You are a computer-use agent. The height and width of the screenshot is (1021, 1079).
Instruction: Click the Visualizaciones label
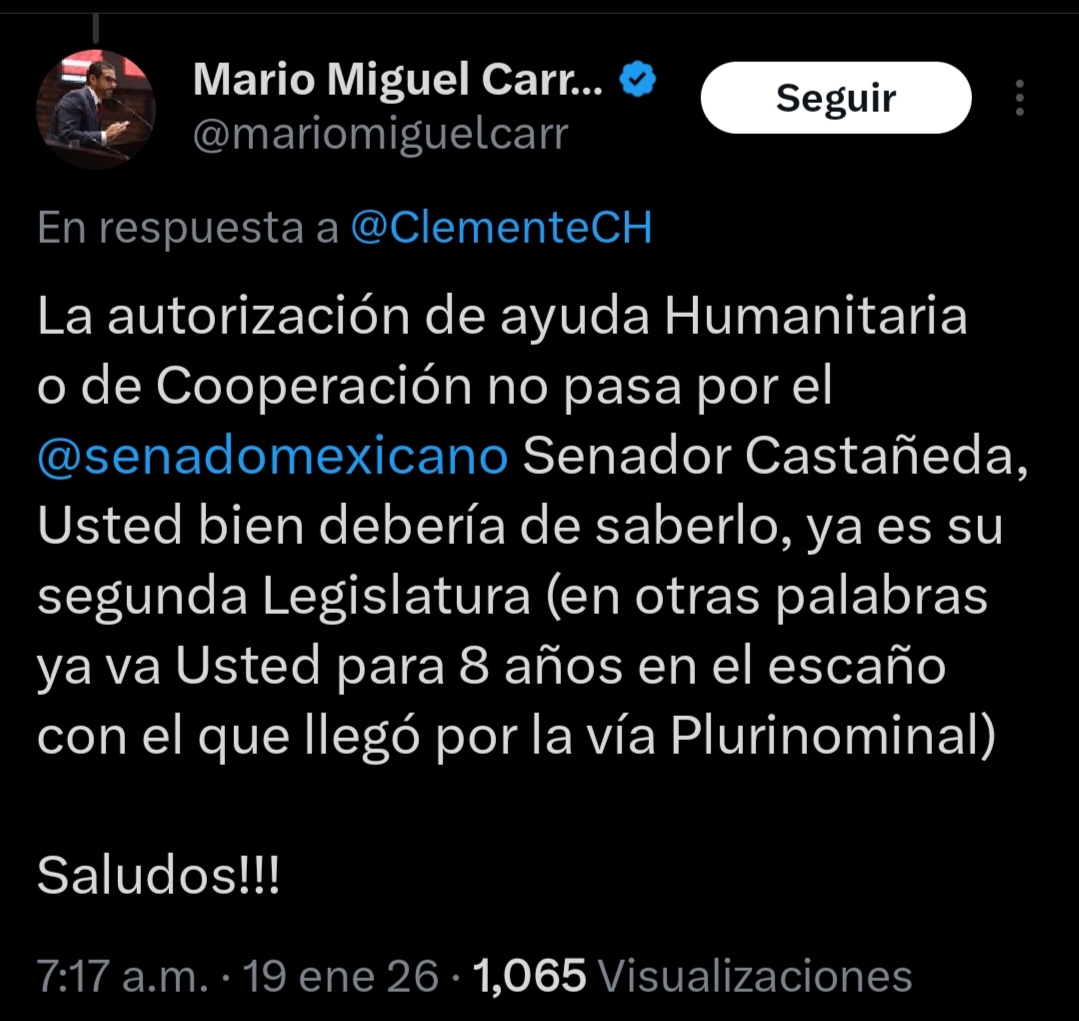[x=755, y=976]
